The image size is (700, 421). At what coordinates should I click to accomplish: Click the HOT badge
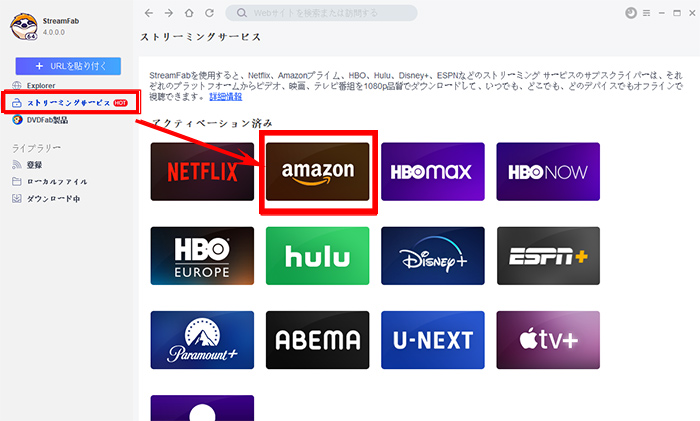coord(120,103)
